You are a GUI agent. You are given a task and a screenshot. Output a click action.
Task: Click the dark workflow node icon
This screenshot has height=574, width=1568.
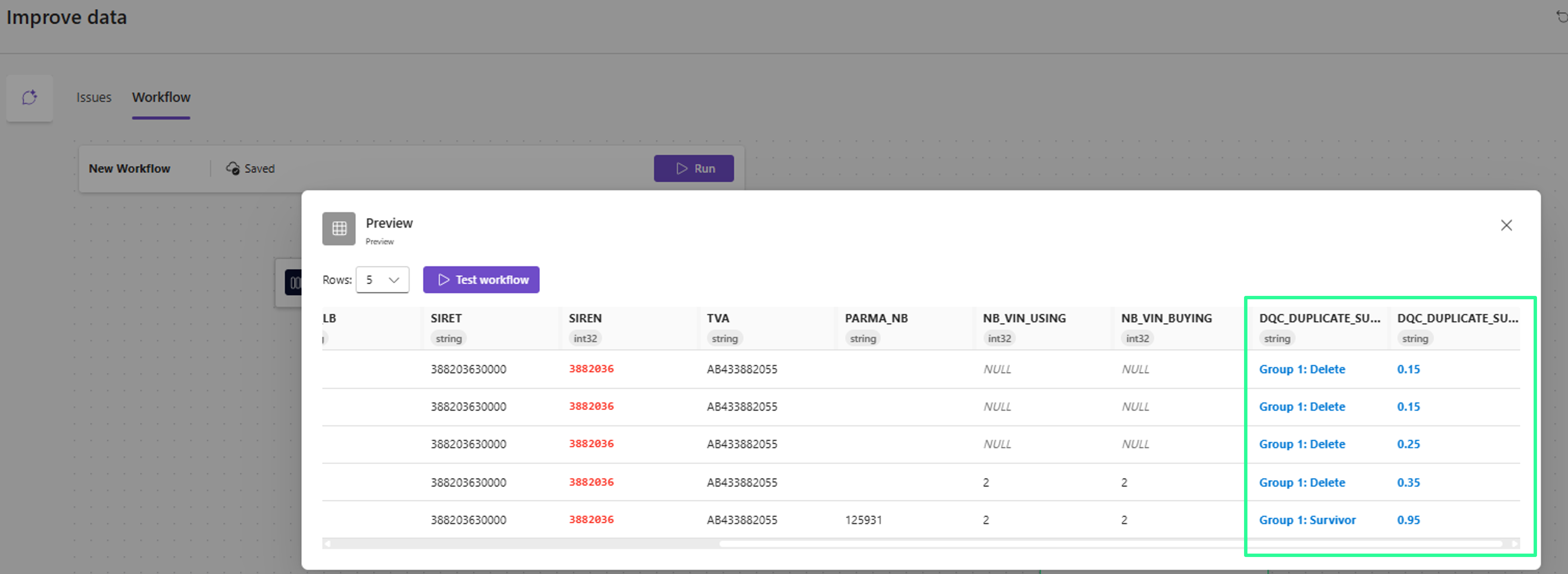point(293,282)
